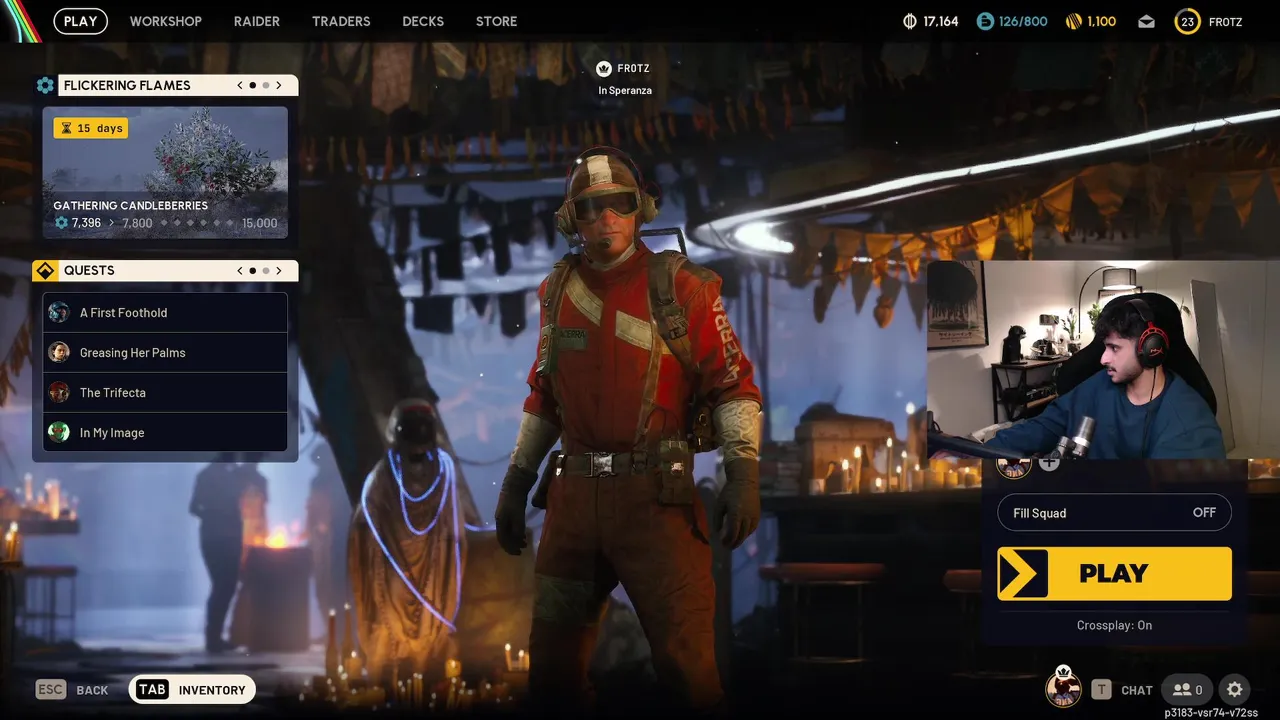The height and width of the screenshot is (720, 1280).
Task: Click the Candleberries progress bar
Action: [198, 223]
